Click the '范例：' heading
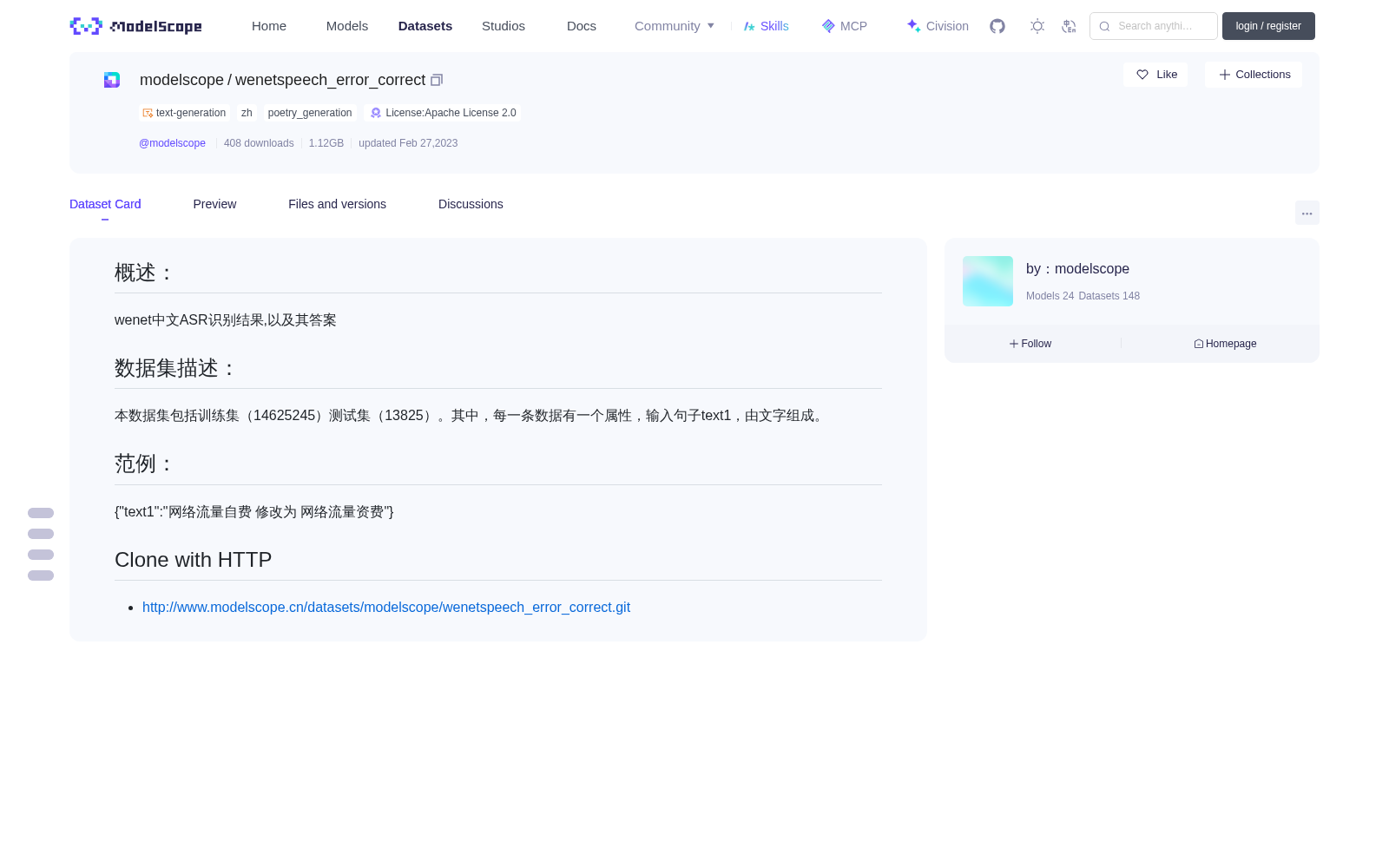The height and width of the screenshot is (868, 1389). coord(145,464)
